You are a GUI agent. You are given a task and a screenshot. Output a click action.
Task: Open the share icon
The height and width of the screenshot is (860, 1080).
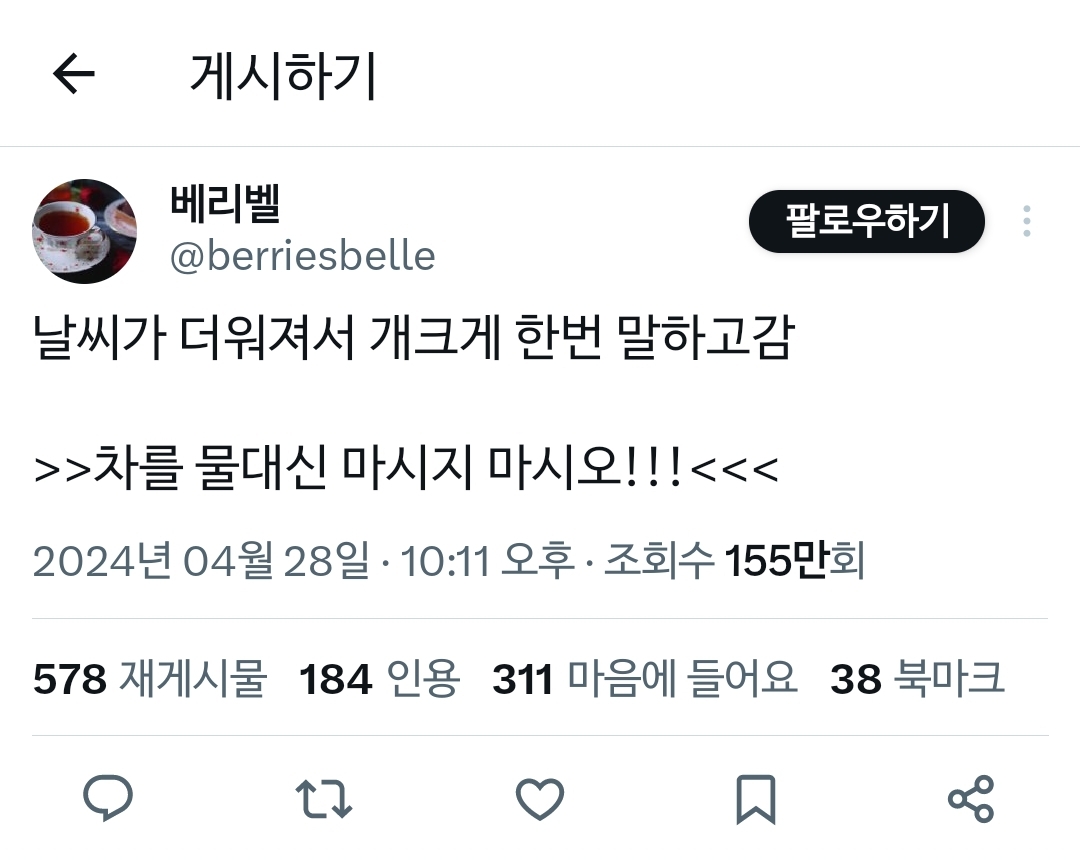point(971,799)
